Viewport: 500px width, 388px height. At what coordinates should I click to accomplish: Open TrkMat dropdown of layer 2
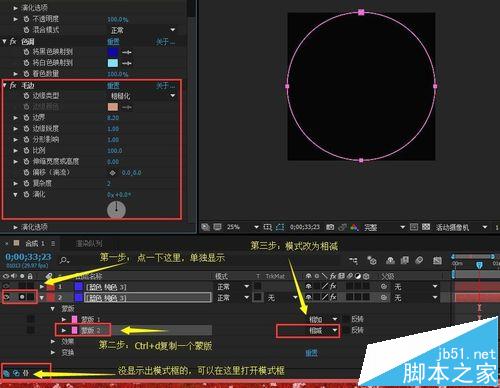[x=282, y=297]
